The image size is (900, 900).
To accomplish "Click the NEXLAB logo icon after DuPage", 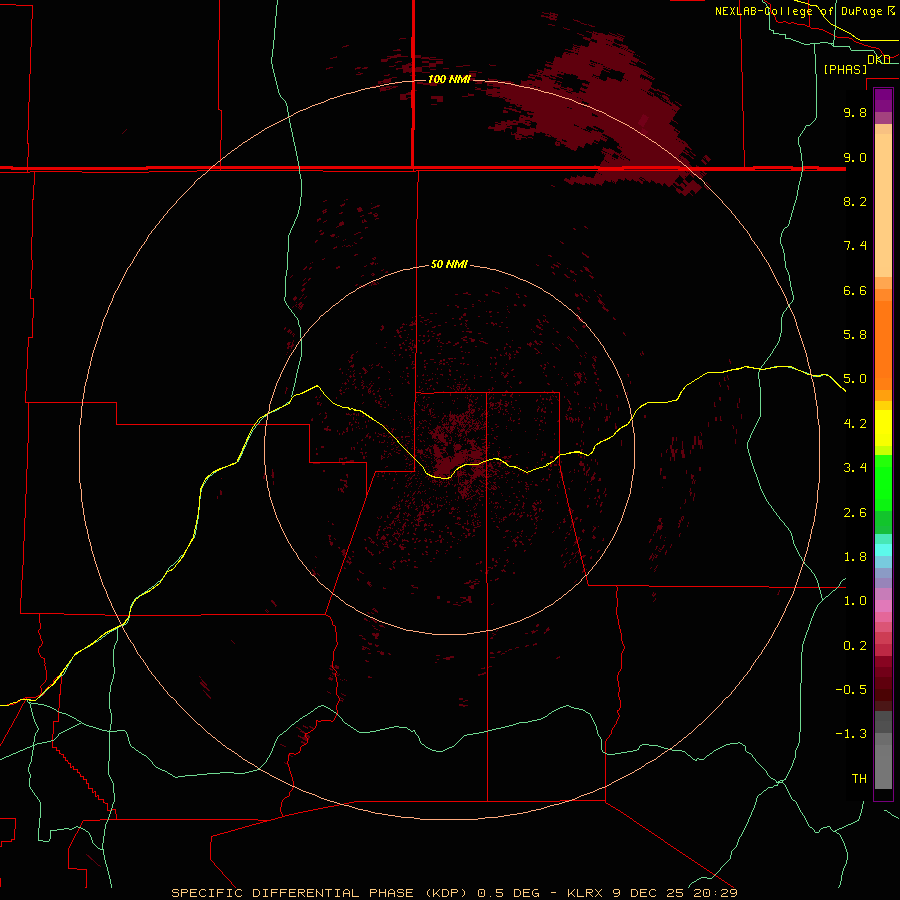I will click(891, 10).
